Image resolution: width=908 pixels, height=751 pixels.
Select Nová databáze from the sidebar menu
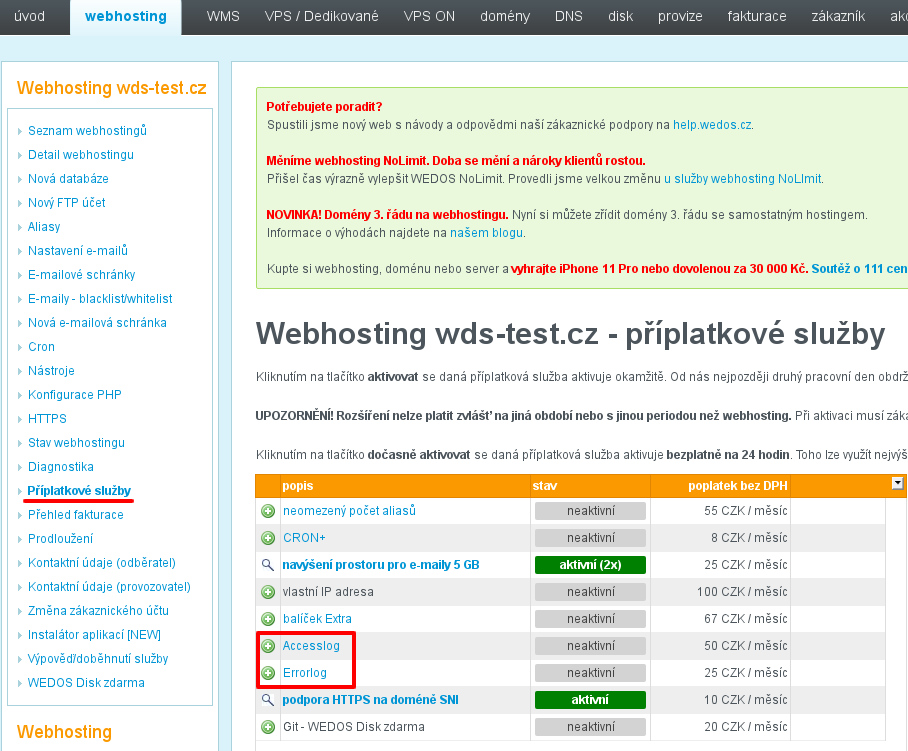click(x=68, y=179)
